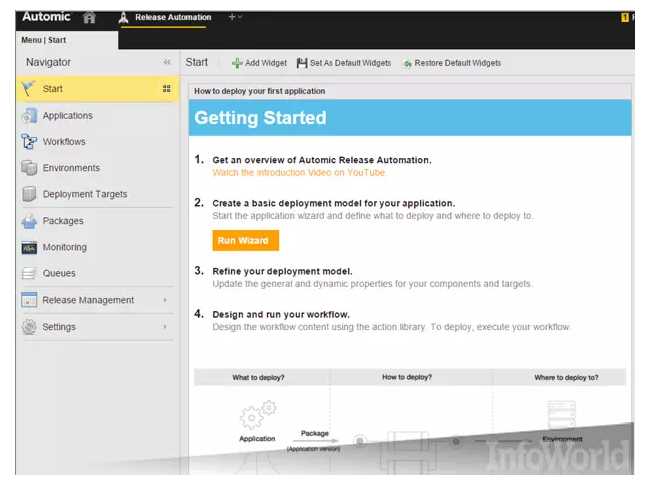Open Release Management in the Navigator
Image resolution: width=653 pixels, height=486 pixels.
pos(88,300)
